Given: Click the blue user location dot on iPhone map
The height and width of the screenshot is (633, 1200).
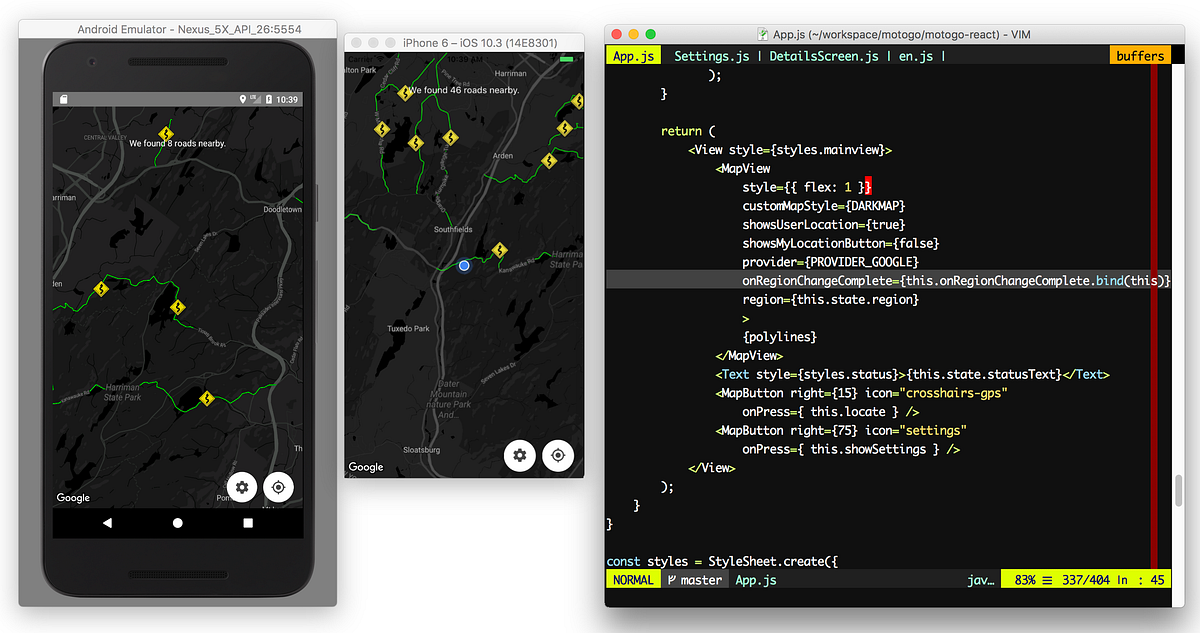Looking at the screenshot, I should coord(463,265).
